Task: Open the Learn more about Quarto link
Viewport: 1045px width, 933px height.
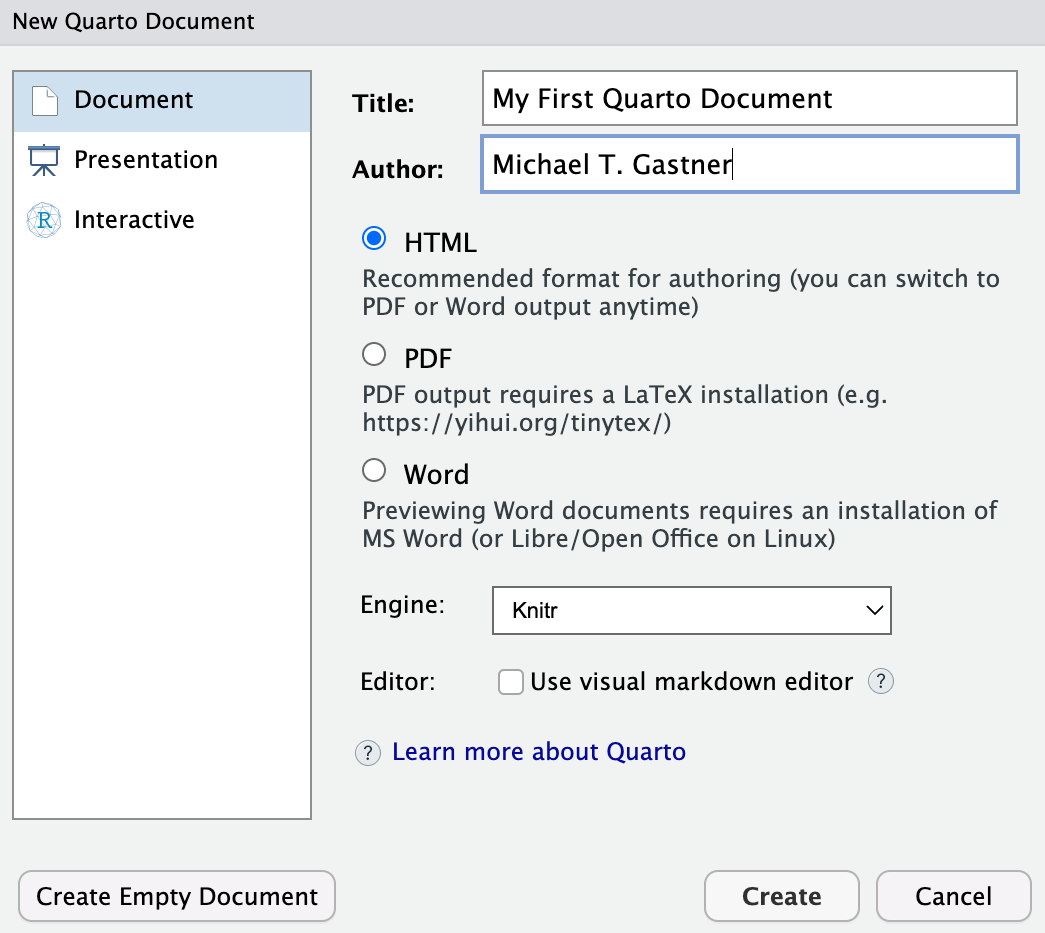Action: 538,752
